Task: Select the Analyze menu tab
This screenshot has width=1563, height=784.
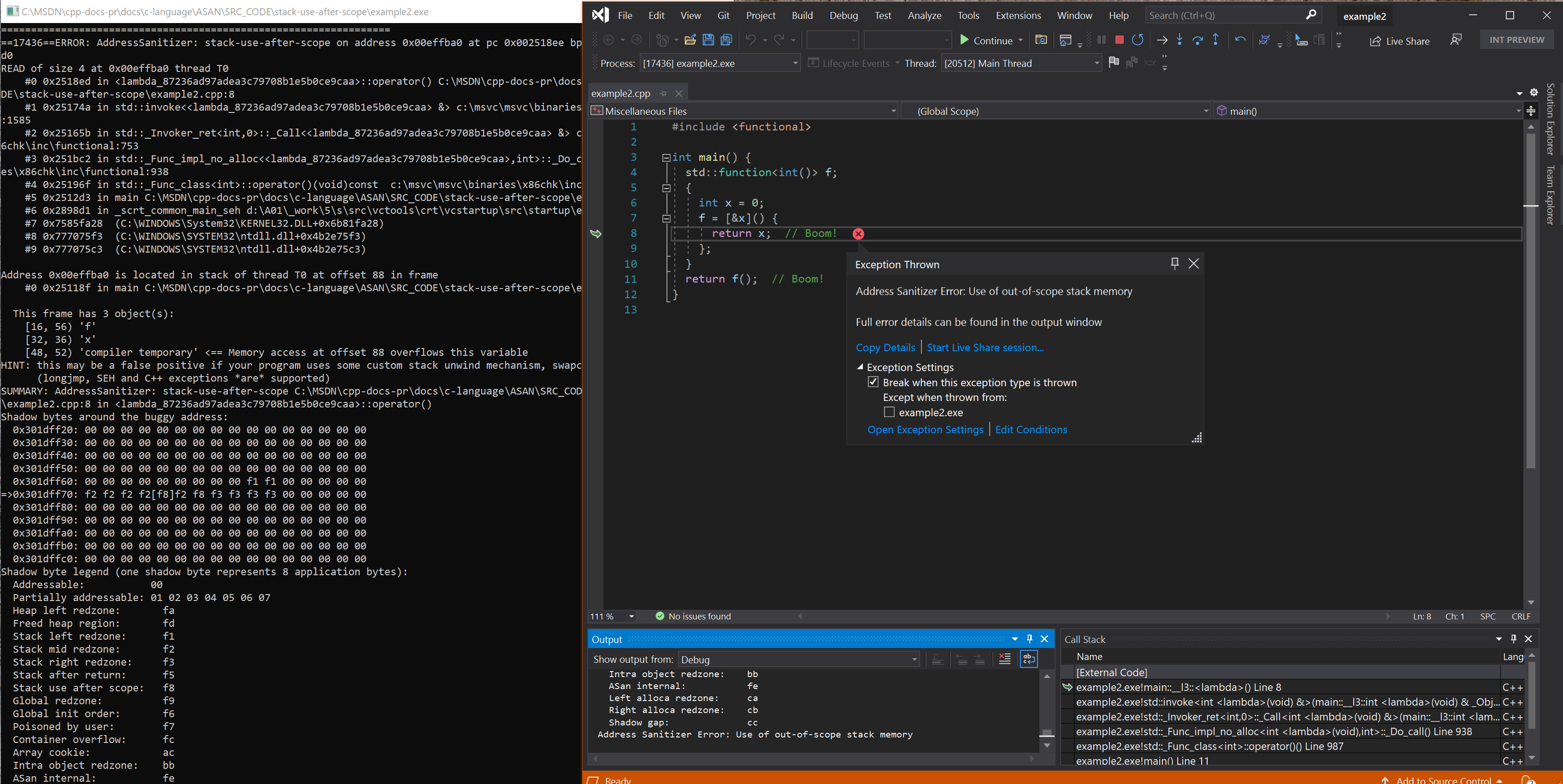Action: pos(921,15)
